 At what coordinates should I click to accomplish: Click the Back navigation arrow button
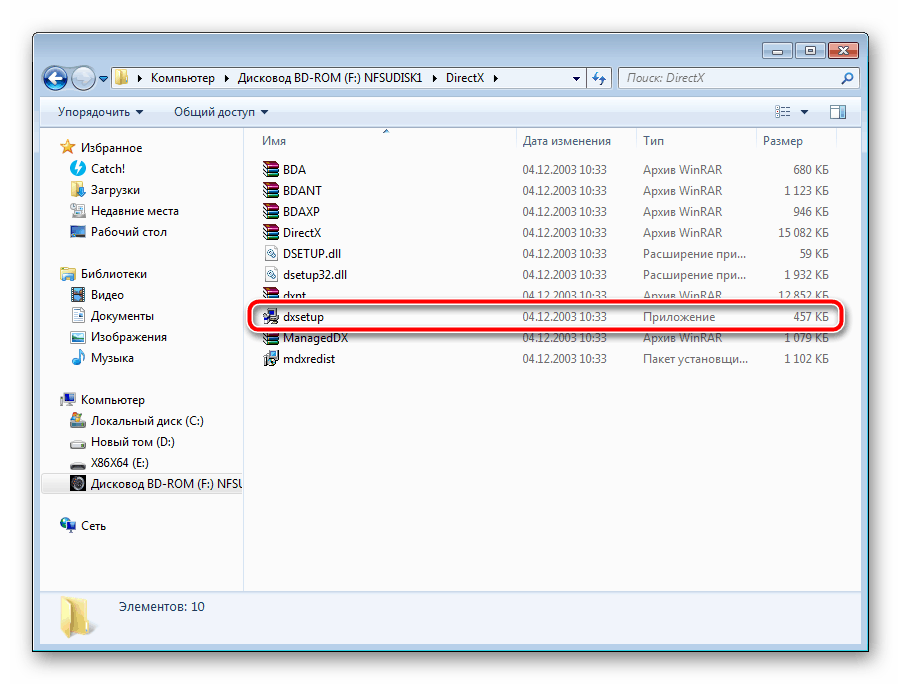pos(56,78)
